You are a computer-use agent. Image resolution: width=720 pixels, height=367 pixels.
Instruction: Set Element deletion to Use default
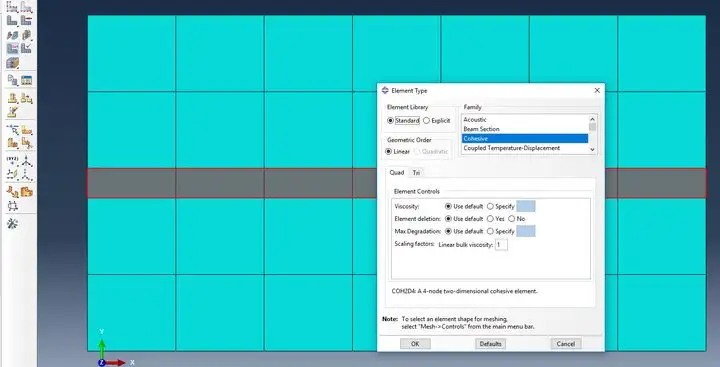[x=464, y=219]
